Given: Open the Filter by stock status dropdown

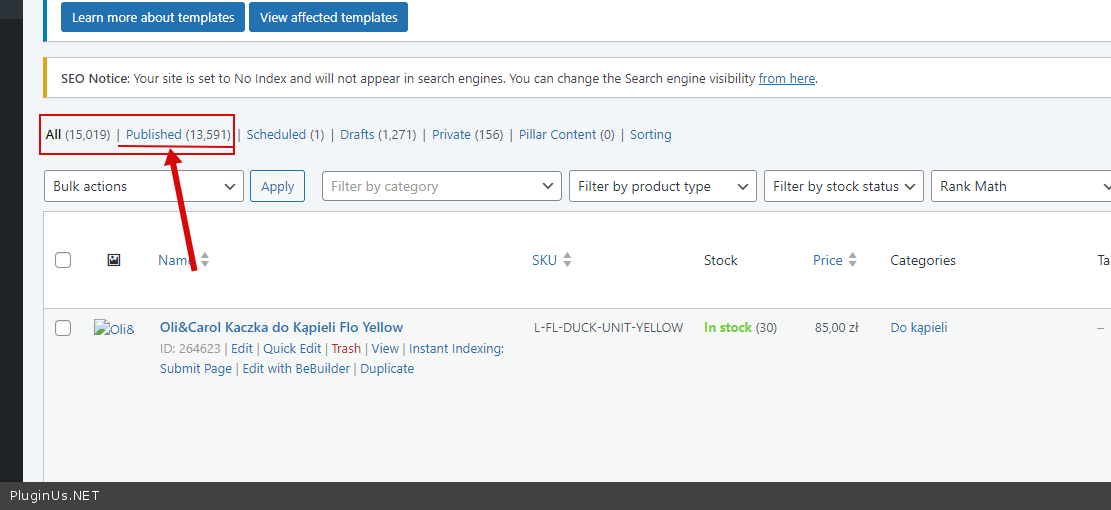Looking at the screenshot, I should tap(844, 186).
